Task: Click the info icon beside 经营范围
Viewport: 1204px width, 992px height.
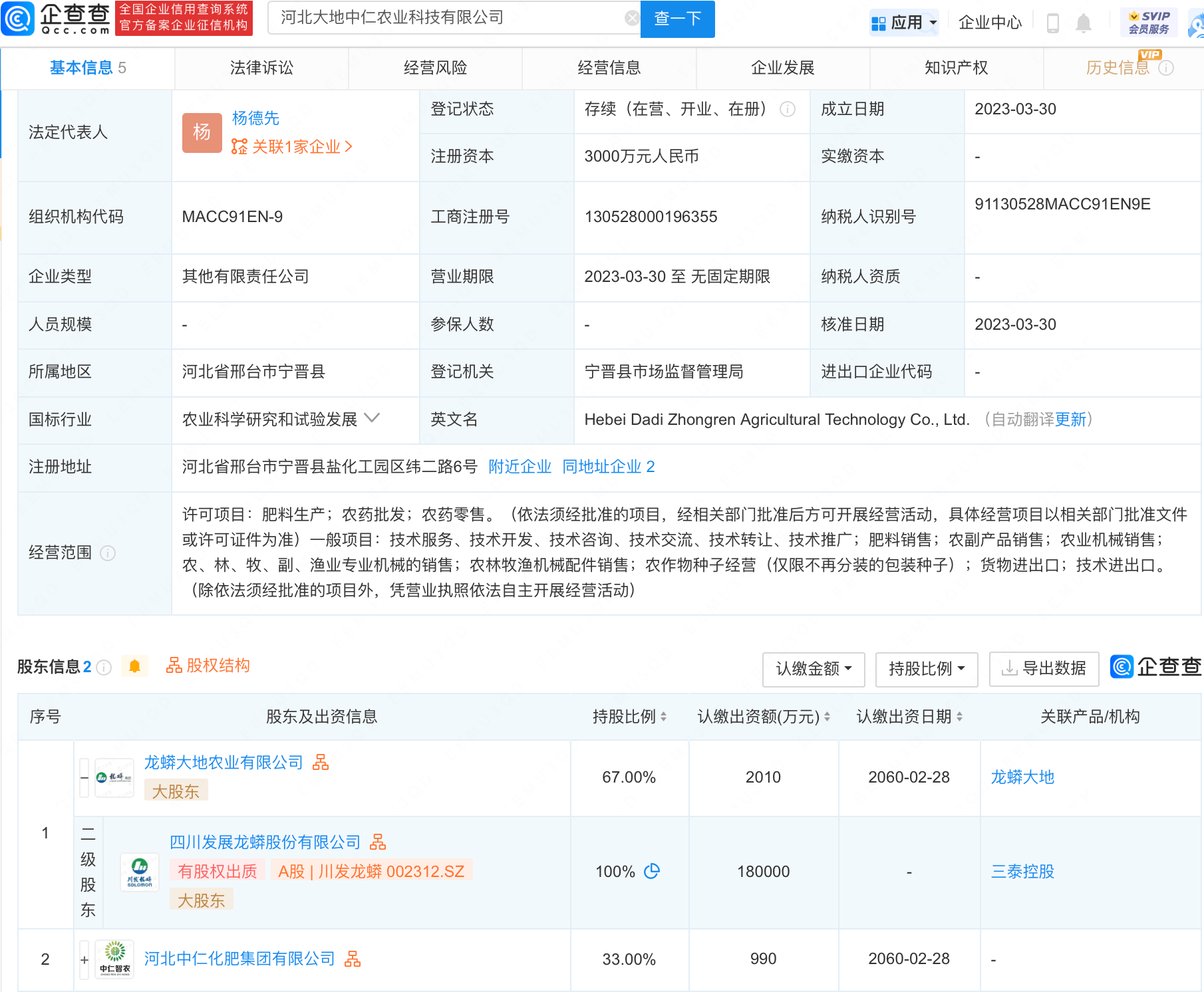Action: tap(108, 553)
